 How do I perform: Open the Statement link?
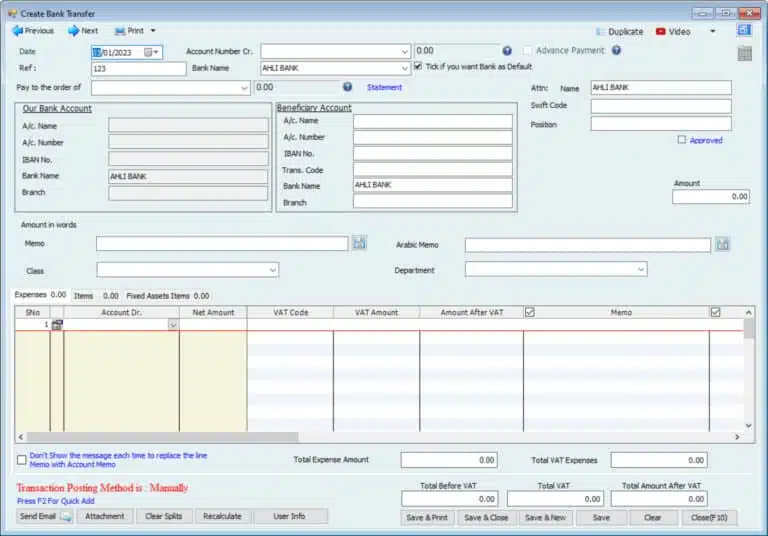[384, 88]
